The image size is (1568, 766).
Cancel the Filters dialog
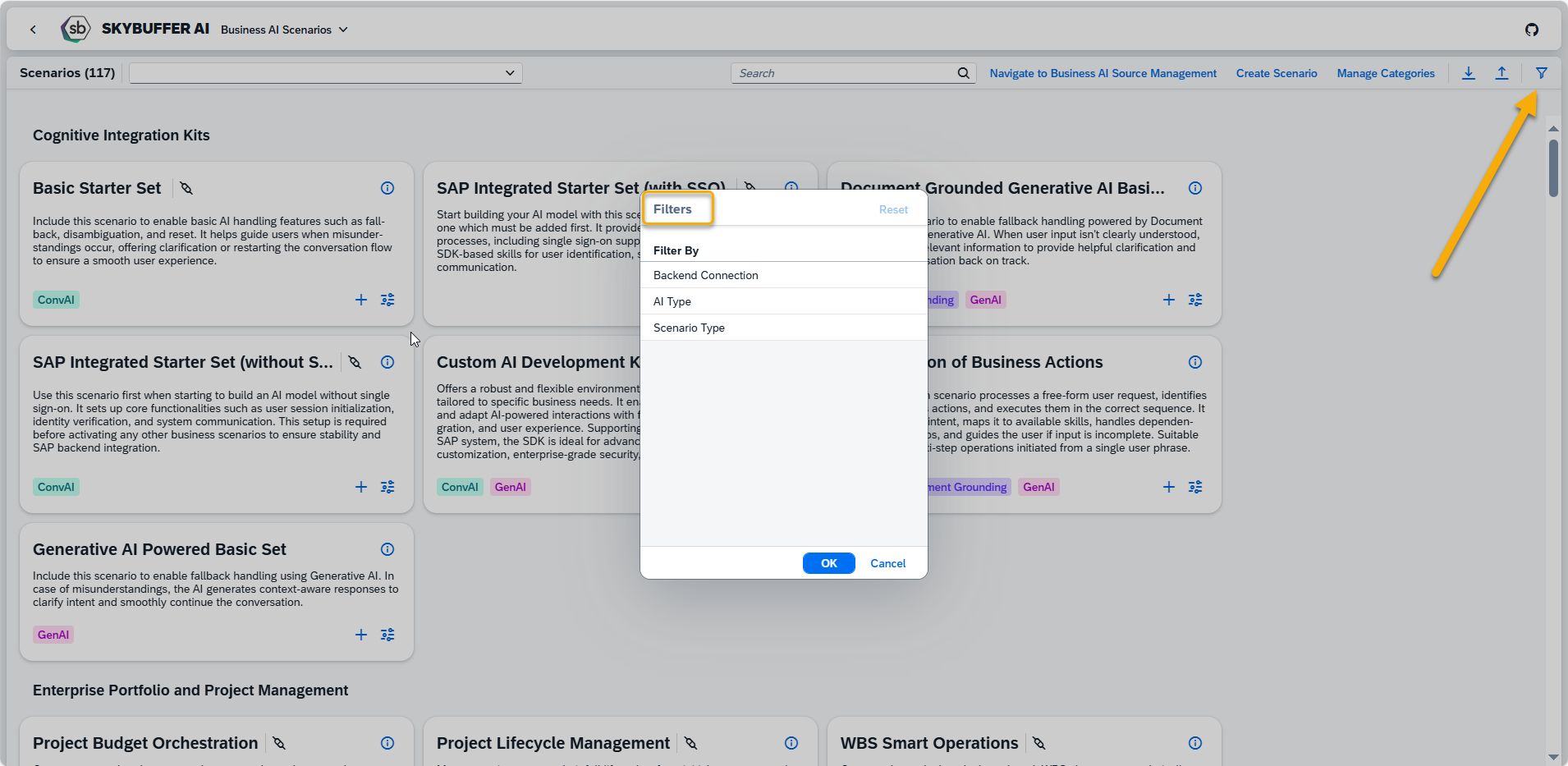click(x=888, y=563)
